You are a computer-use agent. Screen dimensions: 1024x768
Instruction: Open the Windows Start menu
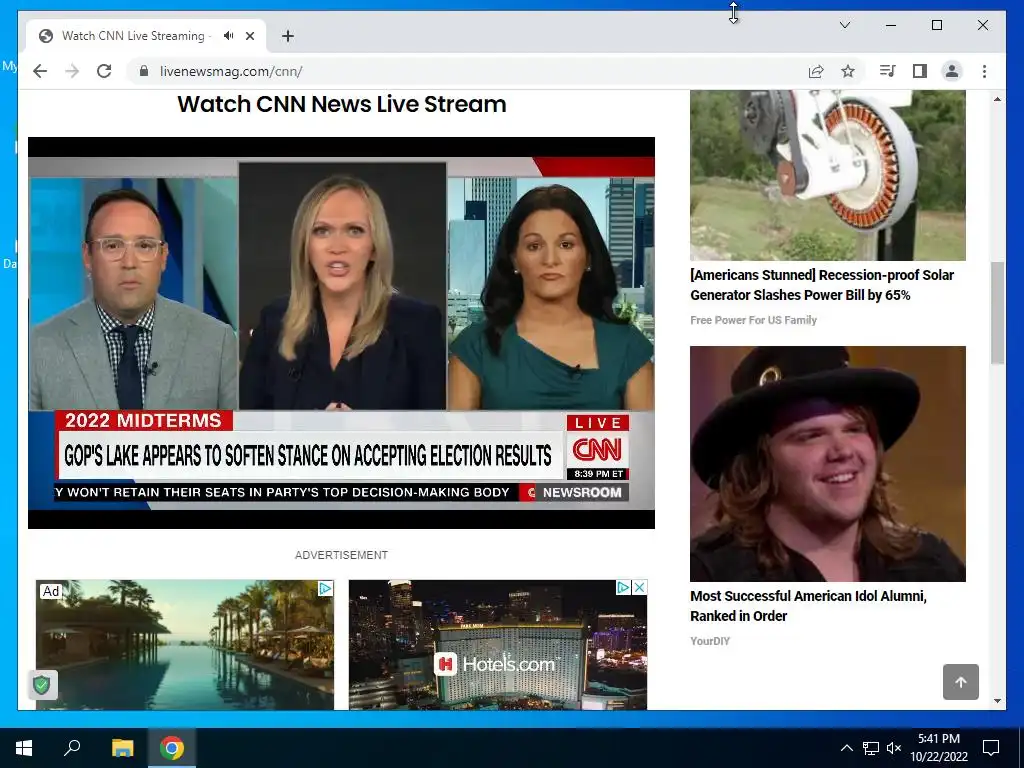(24, 748)
